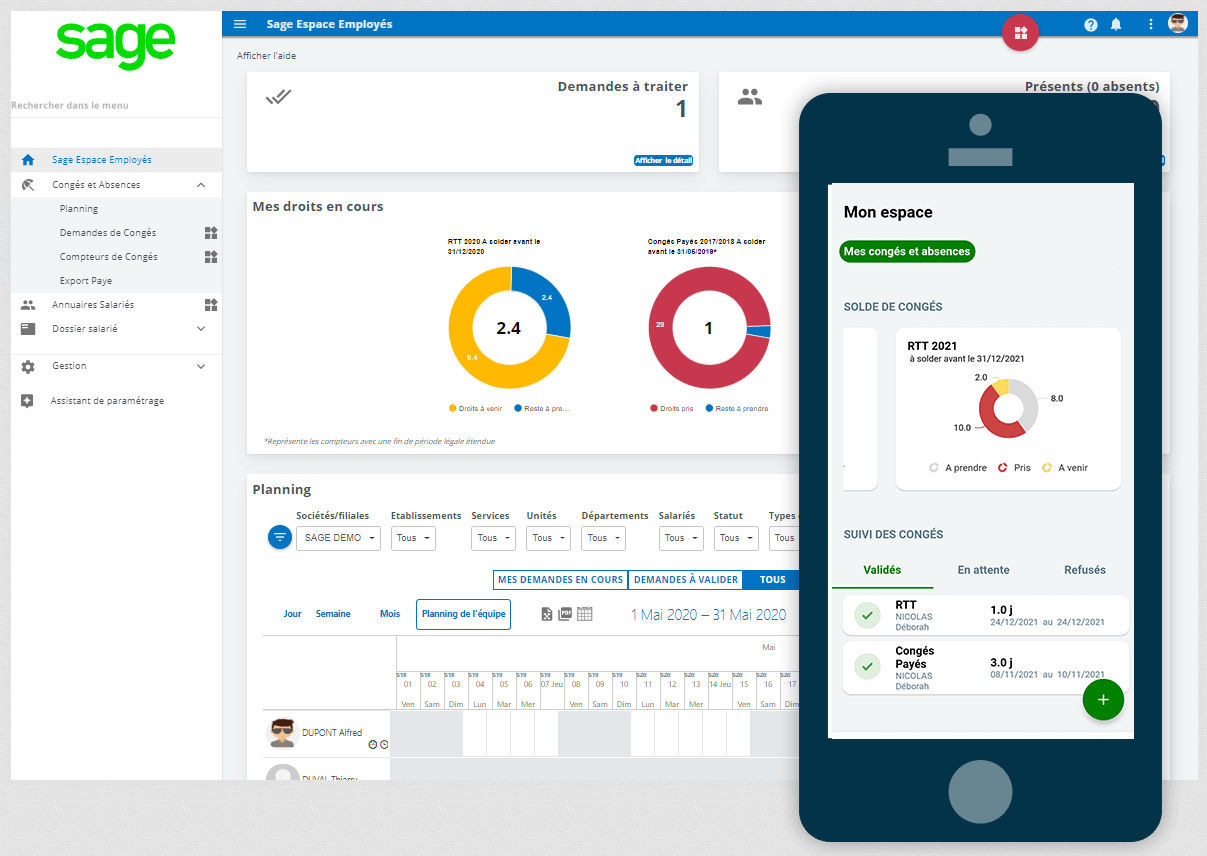Open the hamburger menu icon
This screenshot has width=1207, height=856.
coord(239,23)
